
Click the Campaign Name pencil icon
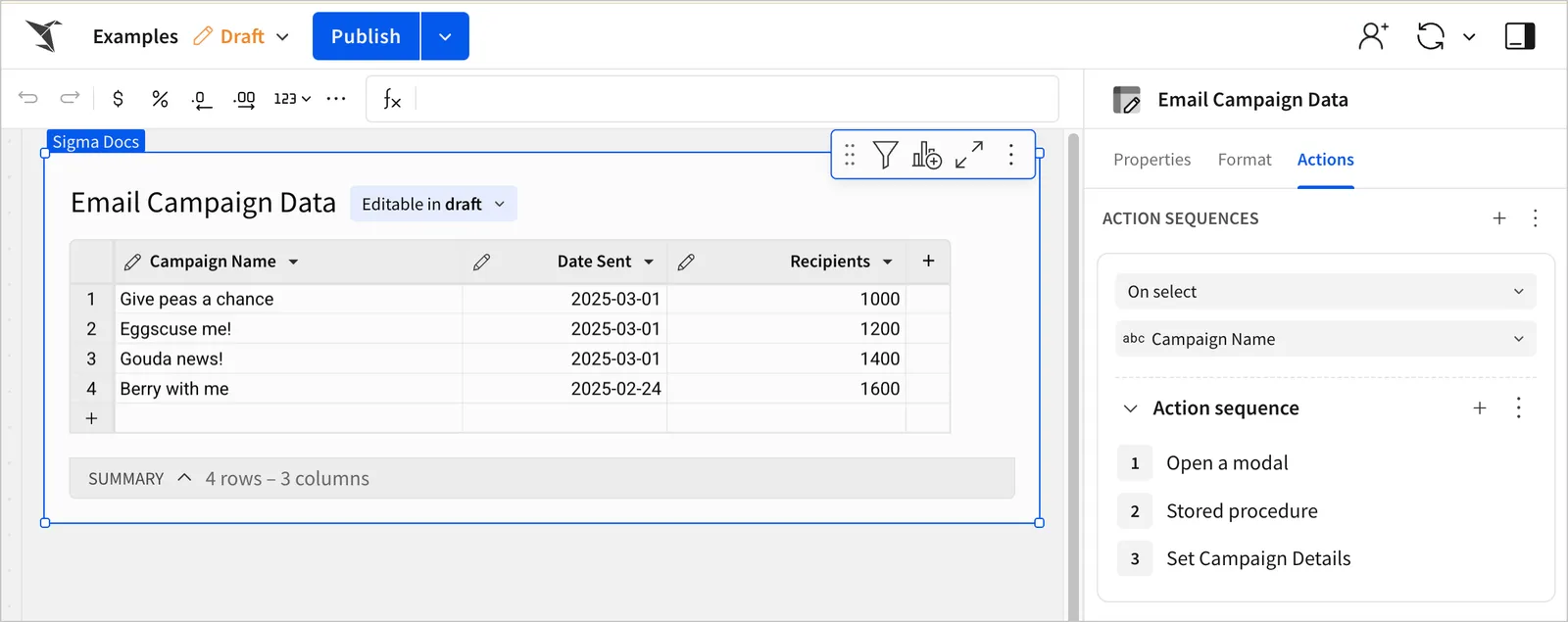pos(132,262)
